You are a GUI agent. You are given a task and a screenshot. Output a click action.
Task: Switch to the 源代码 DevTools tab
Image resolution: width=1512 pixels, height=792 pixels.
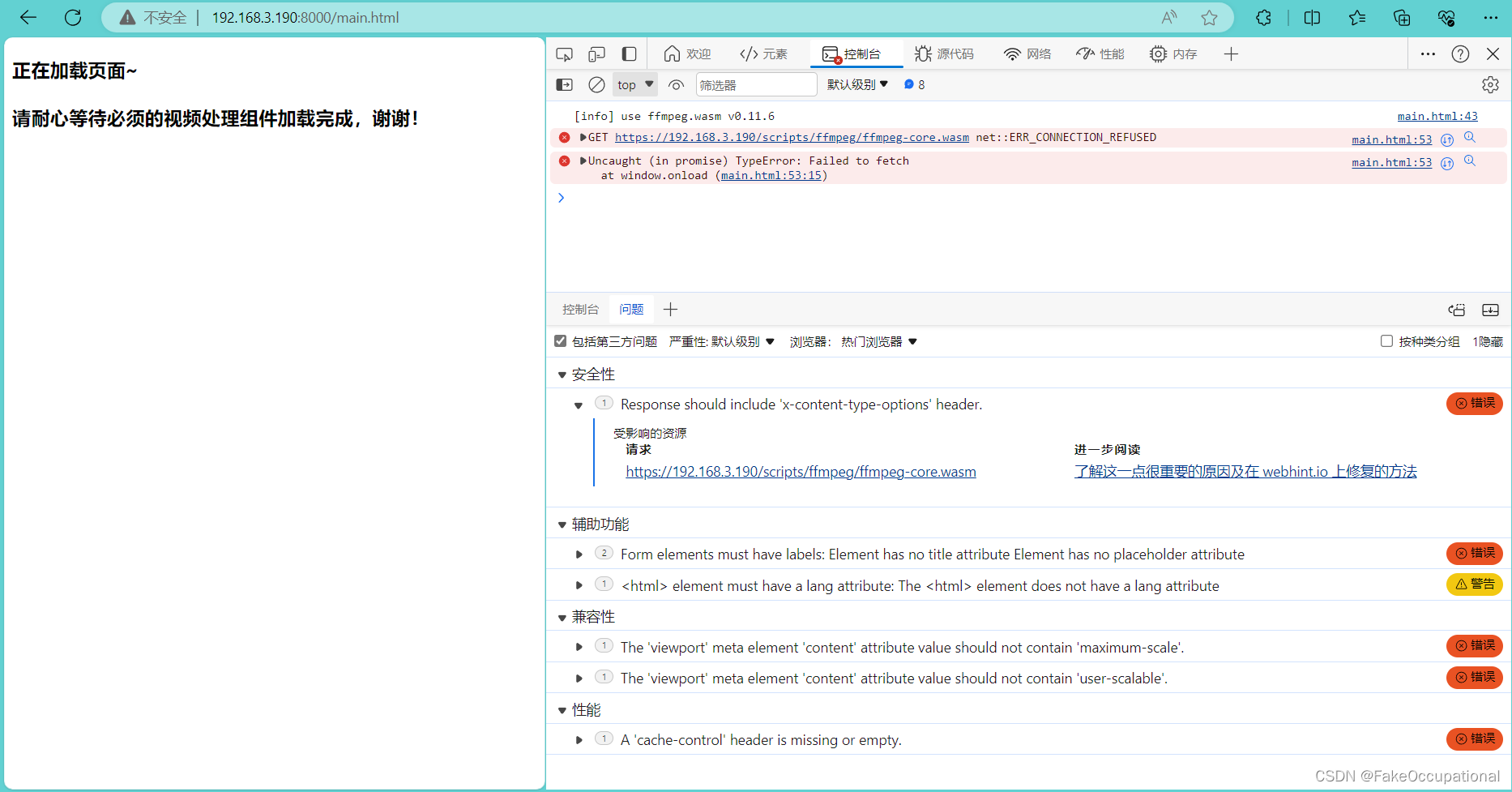(944, 54)
